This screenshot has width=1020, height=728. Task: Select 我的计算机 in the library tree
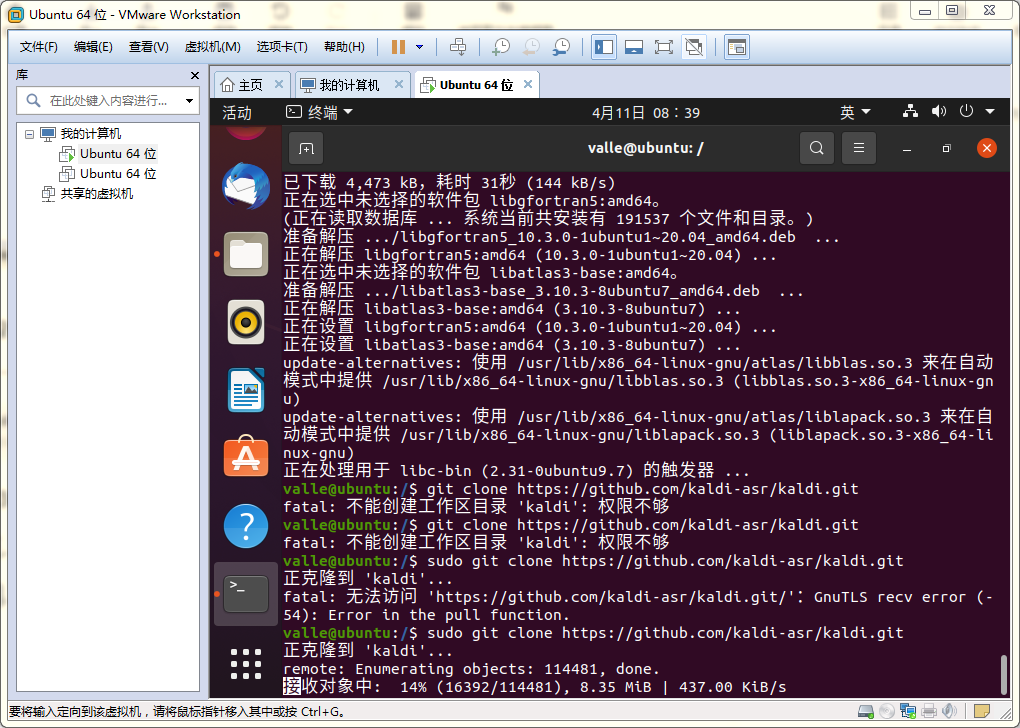90,134
